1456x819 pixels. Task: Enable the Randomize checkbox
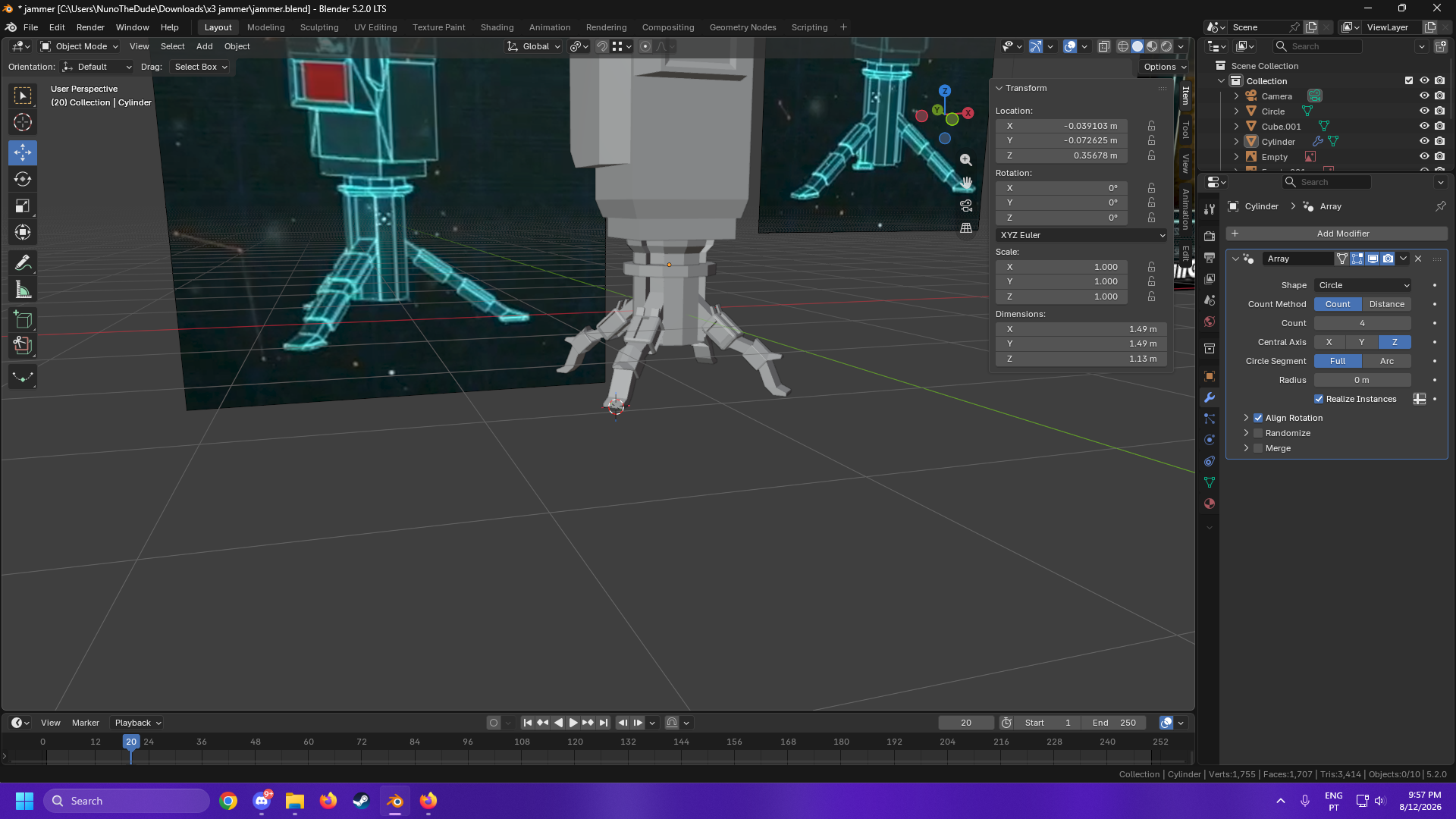[x=1258, y=433]
